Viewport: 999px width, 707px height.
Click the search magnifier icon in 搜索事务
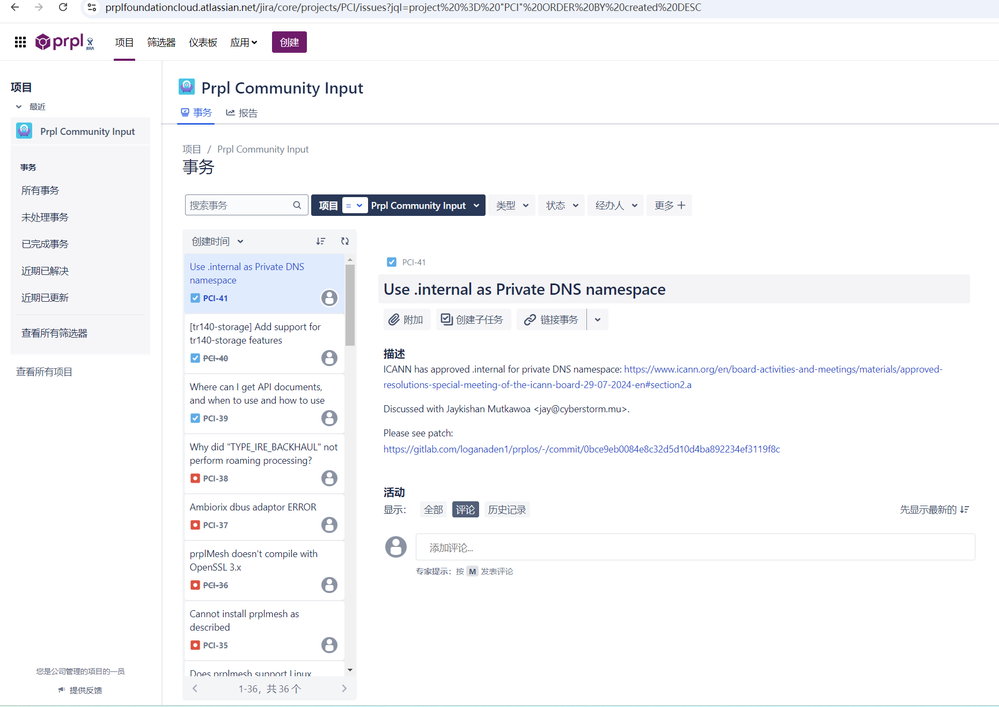pos(297,205)
